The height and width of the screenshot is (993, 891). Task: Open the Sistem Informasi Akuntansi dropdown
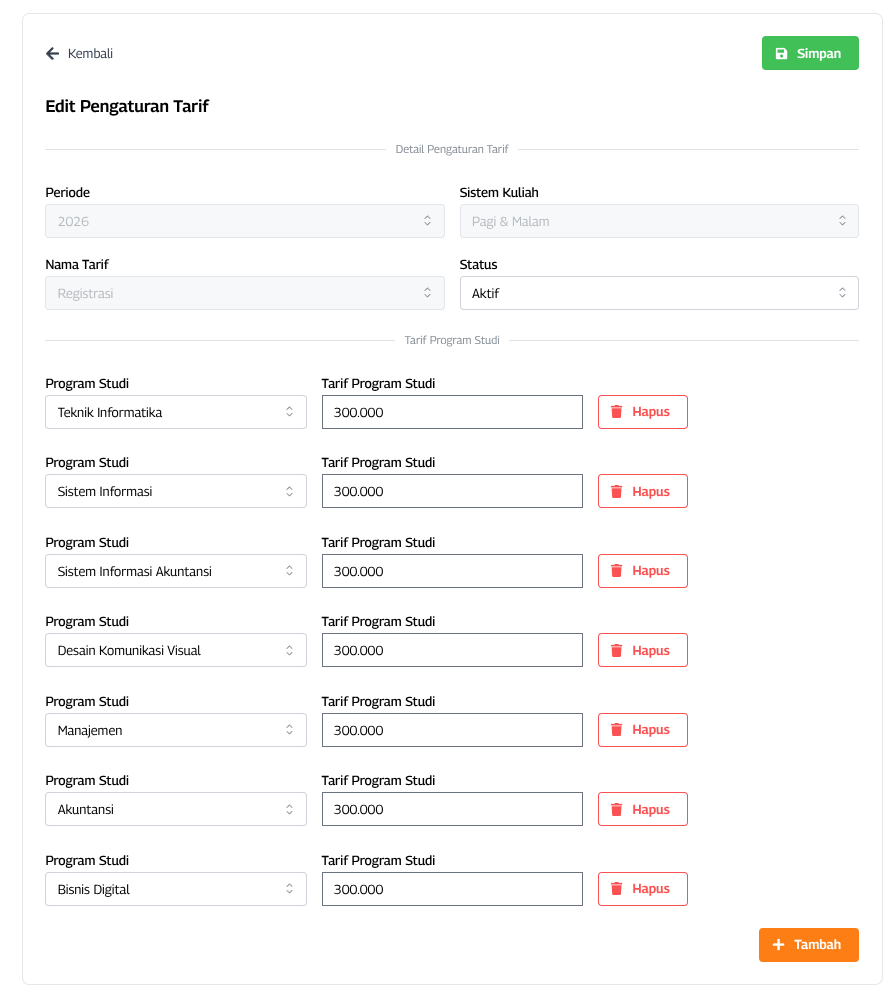(x=175, y=571)
